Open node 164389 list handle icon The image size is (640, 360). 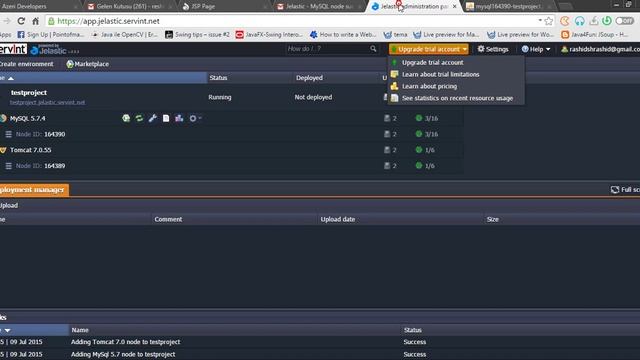pyautogui.click(x=8, y=166)
